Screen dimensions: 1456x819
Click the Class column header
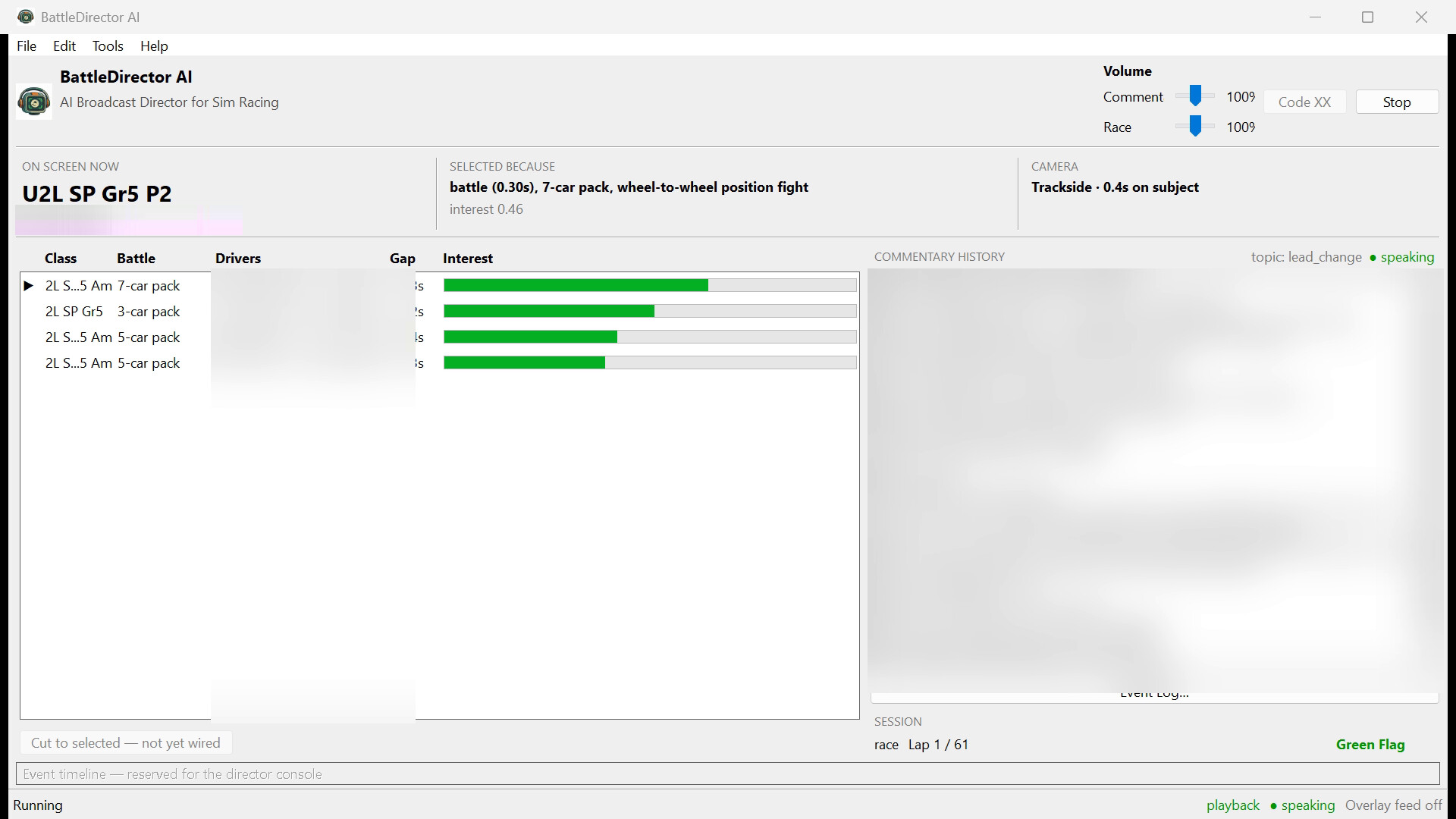pyautogui.click(x=61, y=258)
